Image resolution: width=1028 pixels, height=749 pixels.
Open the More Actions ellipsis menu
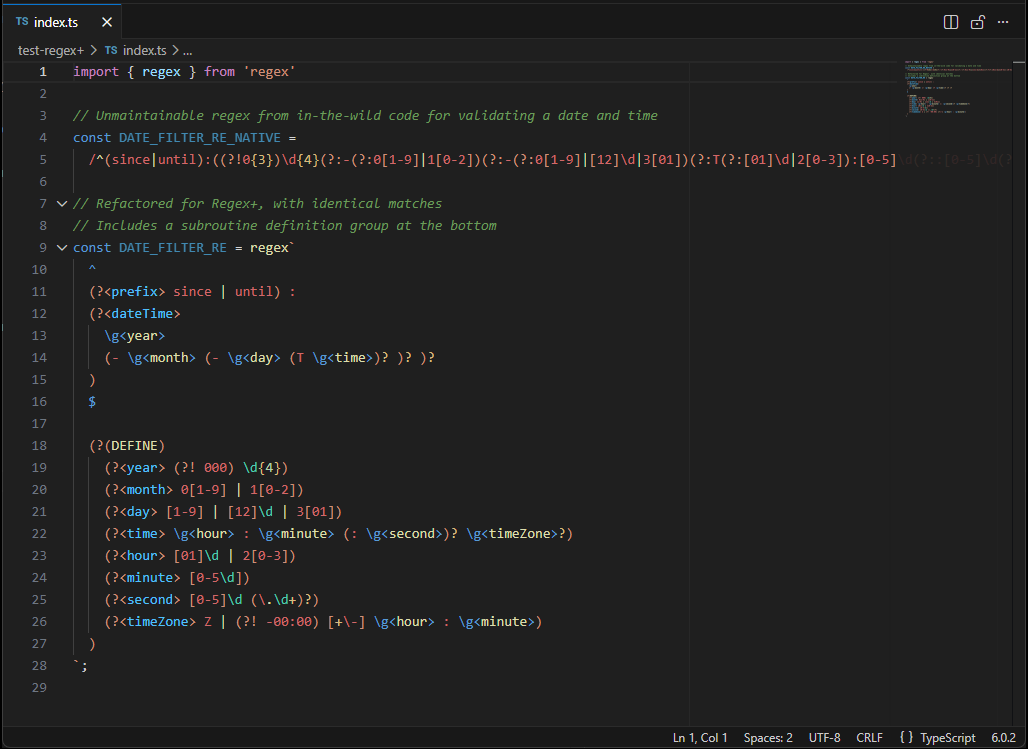pyautogui.click(x=1004, y=21)
